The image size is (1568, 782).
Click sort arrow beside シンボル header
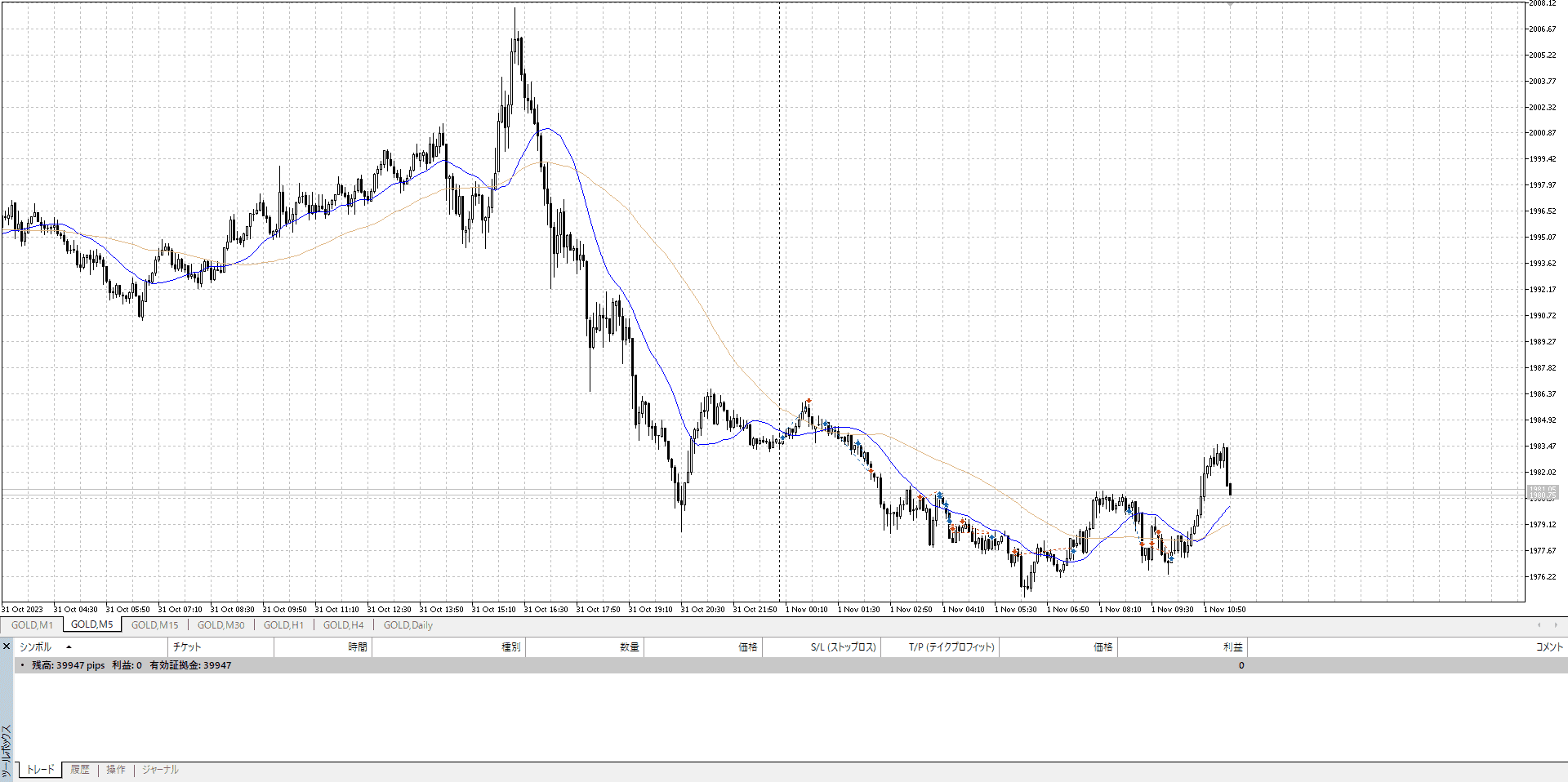(x=69, y=647)
